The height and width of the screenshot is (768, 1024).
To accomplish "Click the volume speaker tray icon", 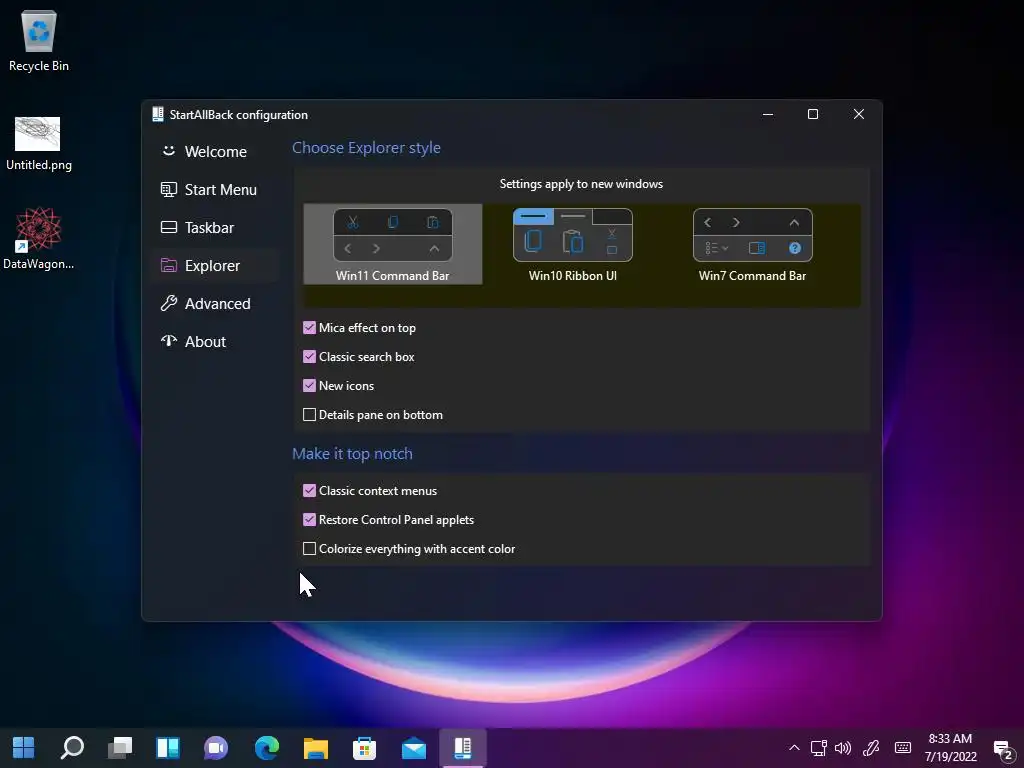I will [x=843, y=748].
